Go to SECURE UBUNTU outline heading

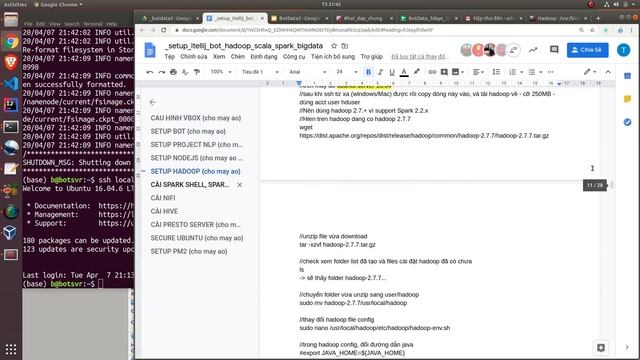coord(197,238)
